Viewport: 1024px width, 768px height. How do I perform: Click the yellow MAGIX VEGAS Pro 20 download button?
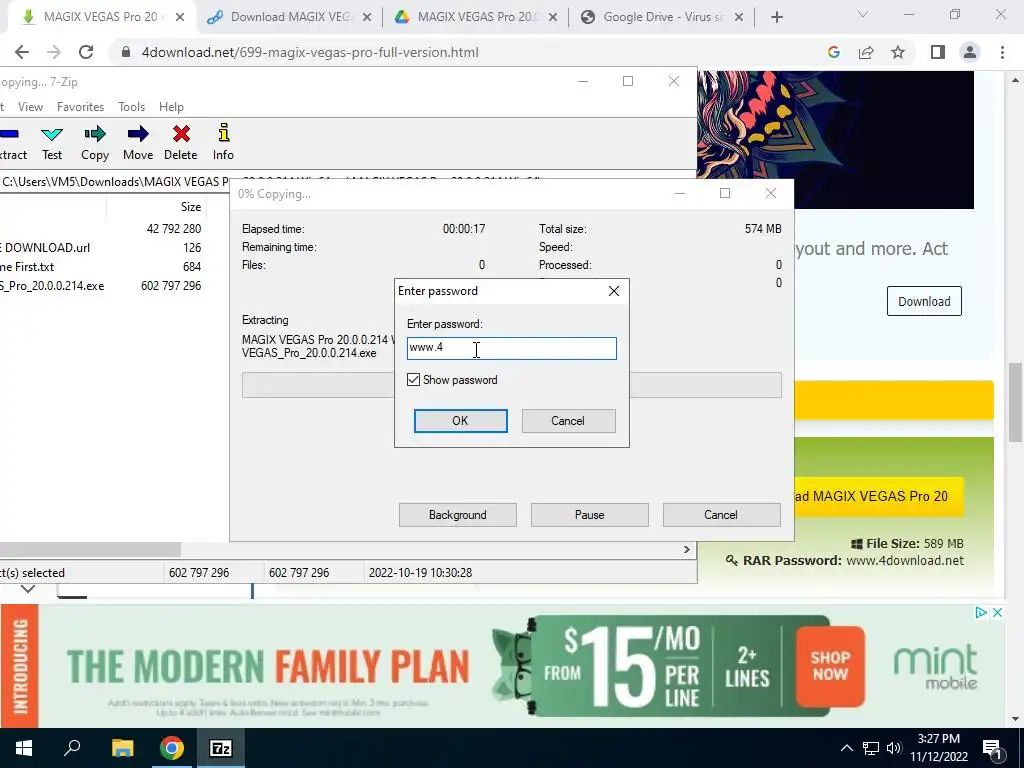[x=878, y=496]
